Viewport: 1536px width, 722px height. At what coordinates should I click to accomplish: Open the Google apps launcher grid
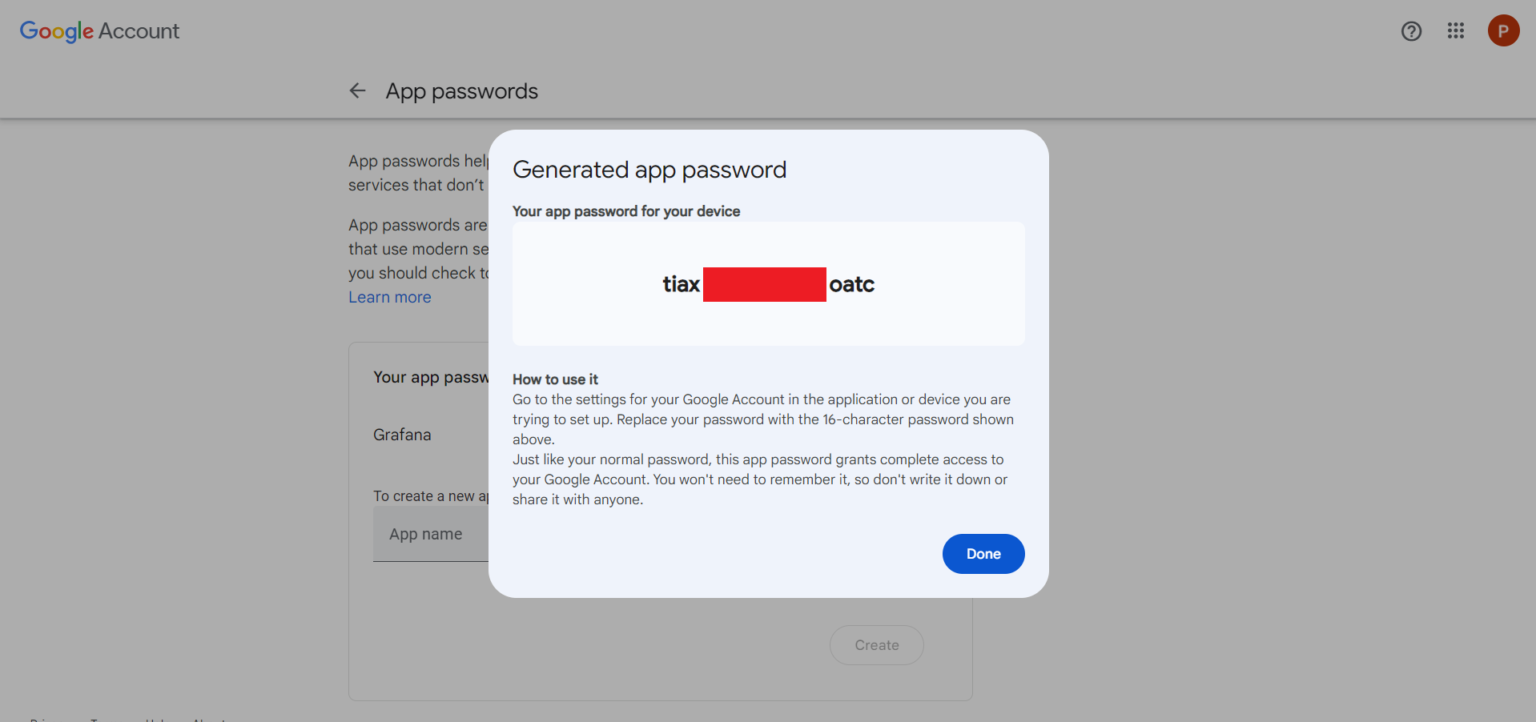click(x=1455, y=31)
